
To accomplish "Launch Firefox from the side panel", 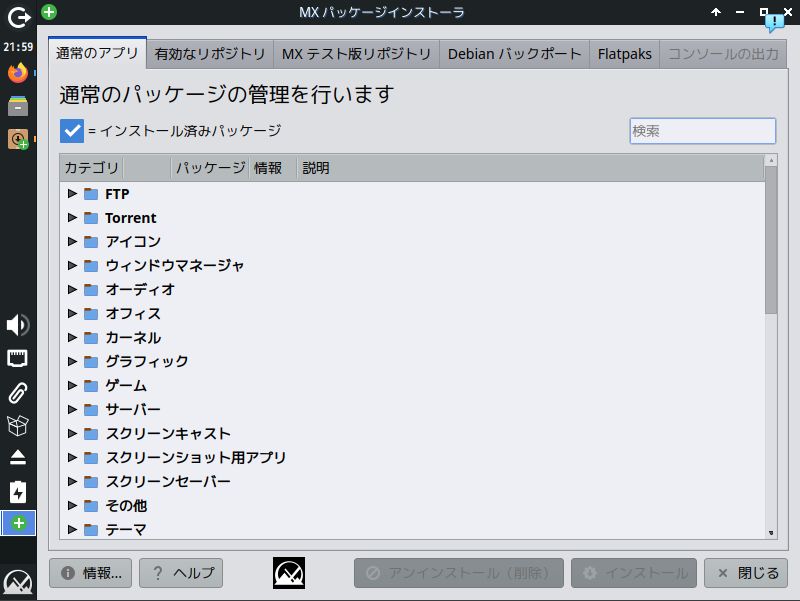I will [18, 73].
